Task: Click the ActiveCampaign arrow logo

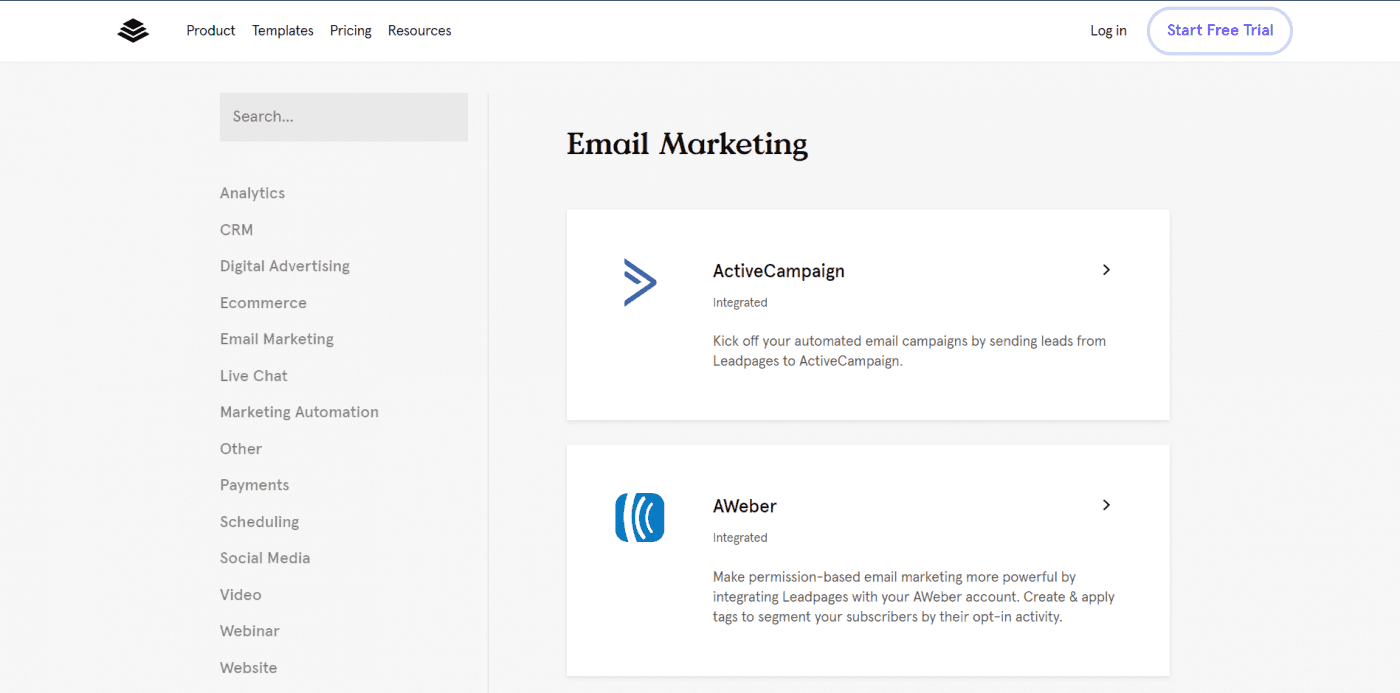Action: [x=640, y=282]
